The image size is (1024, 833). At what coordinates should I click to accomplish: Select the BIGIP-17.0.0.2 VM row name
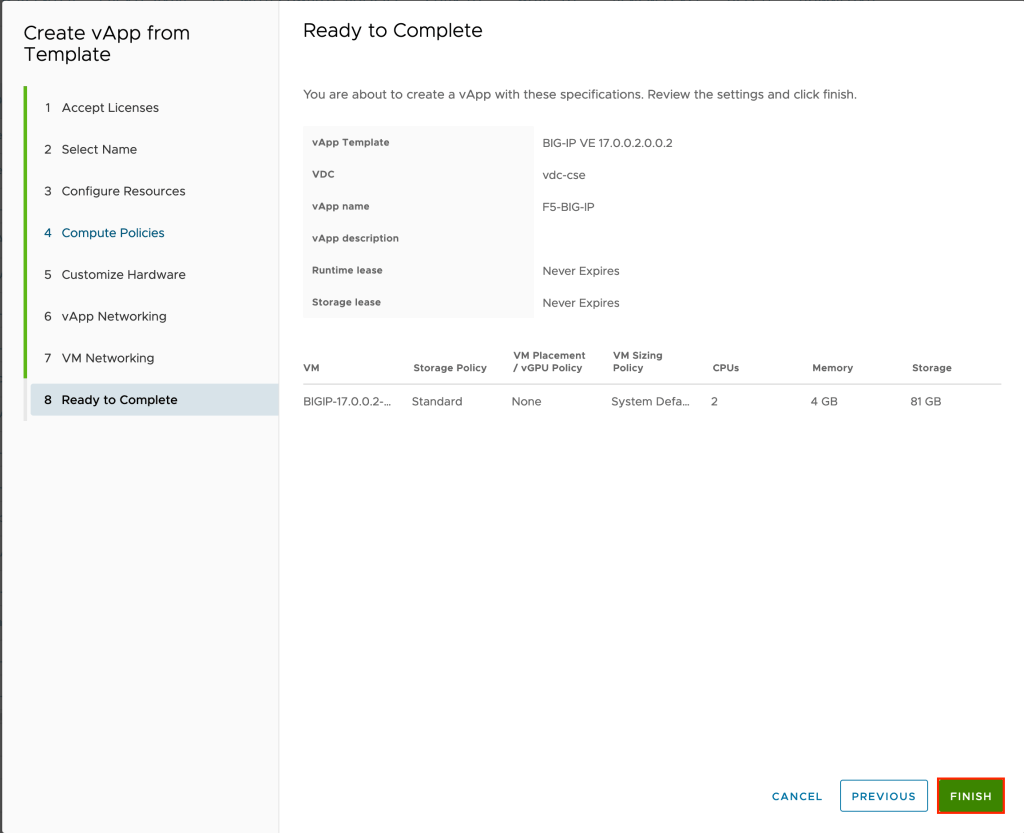click(346, 402)
